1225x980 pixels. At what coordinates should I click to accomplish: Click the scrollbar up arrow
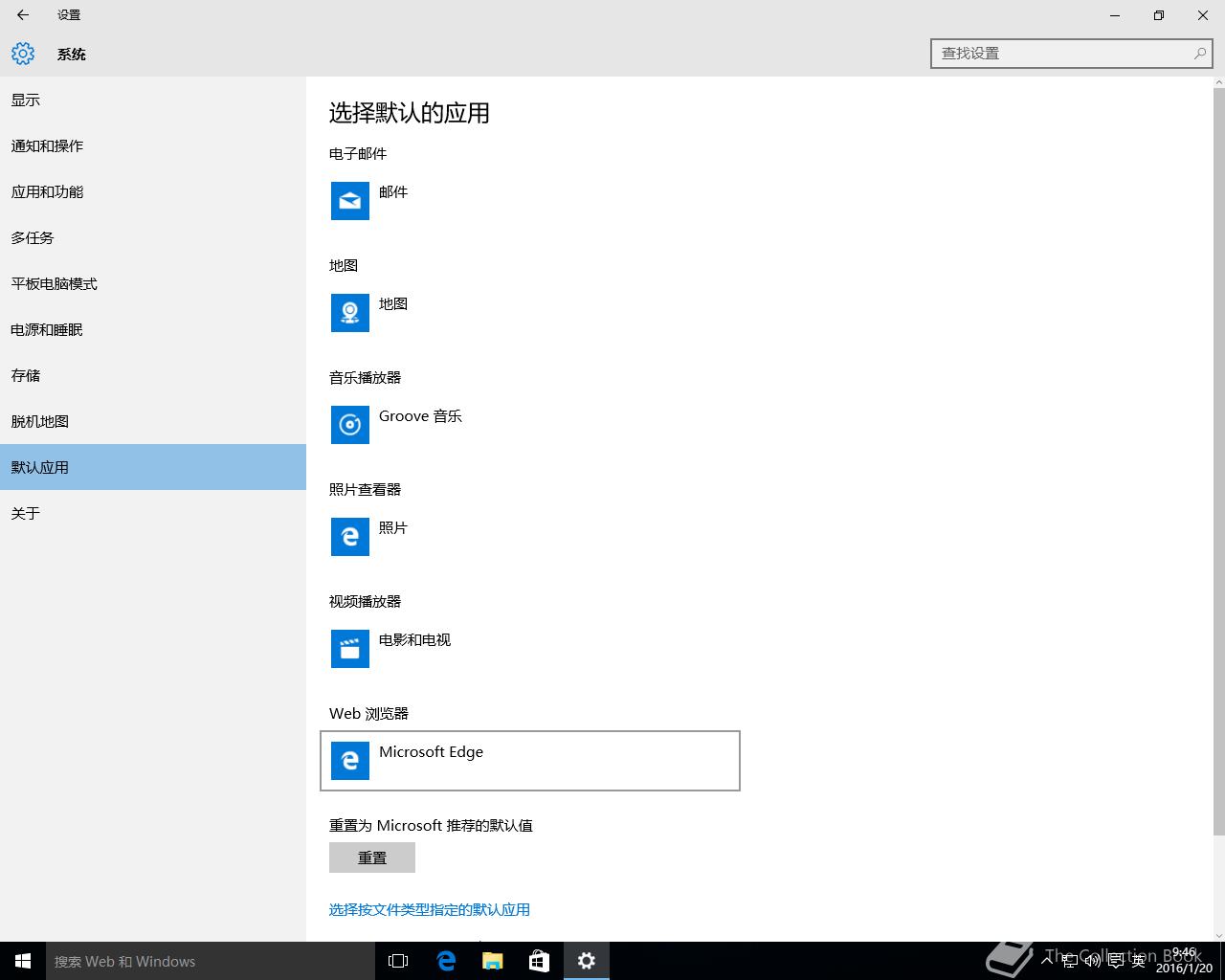point(1218,83)
